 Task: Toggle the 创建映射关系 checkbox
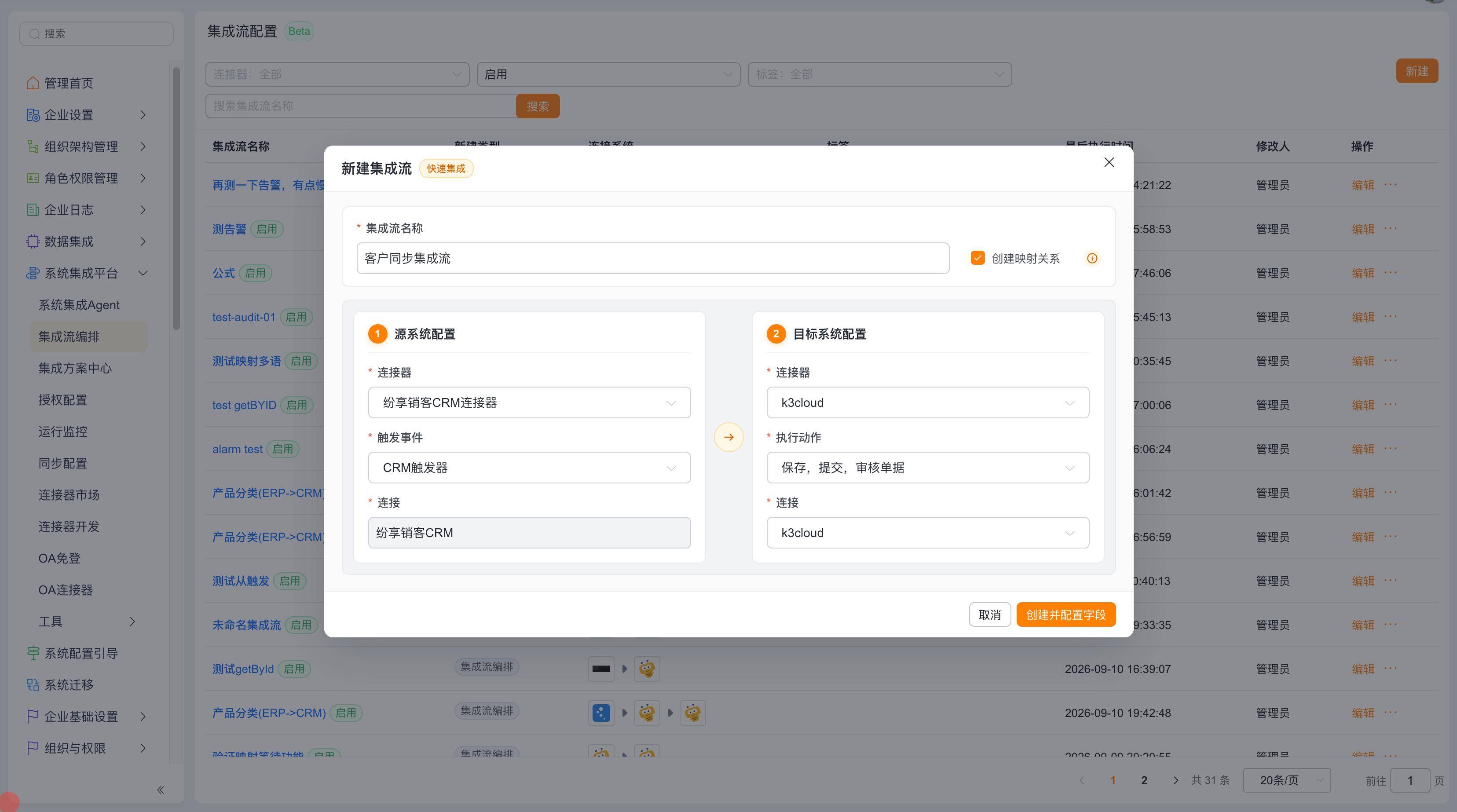click(977, 258)
